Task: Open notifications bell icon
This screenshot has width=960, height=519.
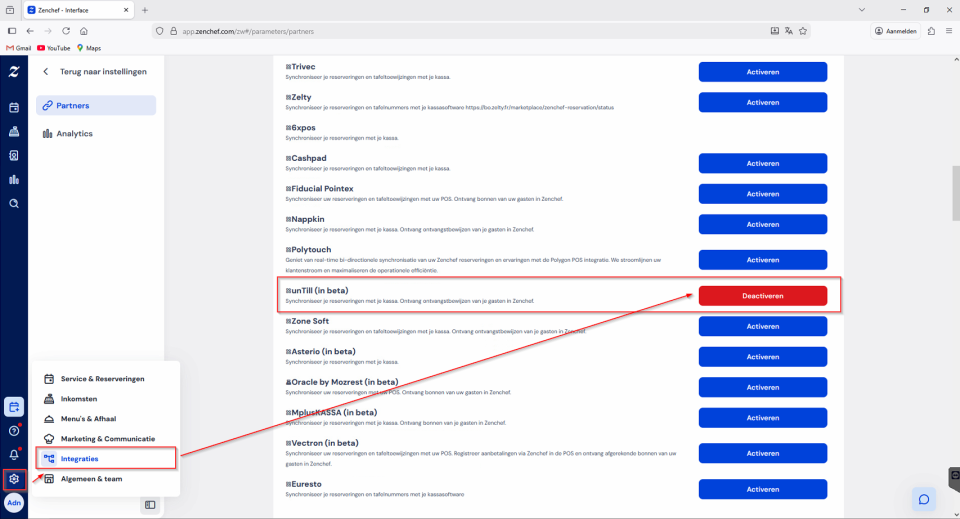Action: click(x=13, y=455)
